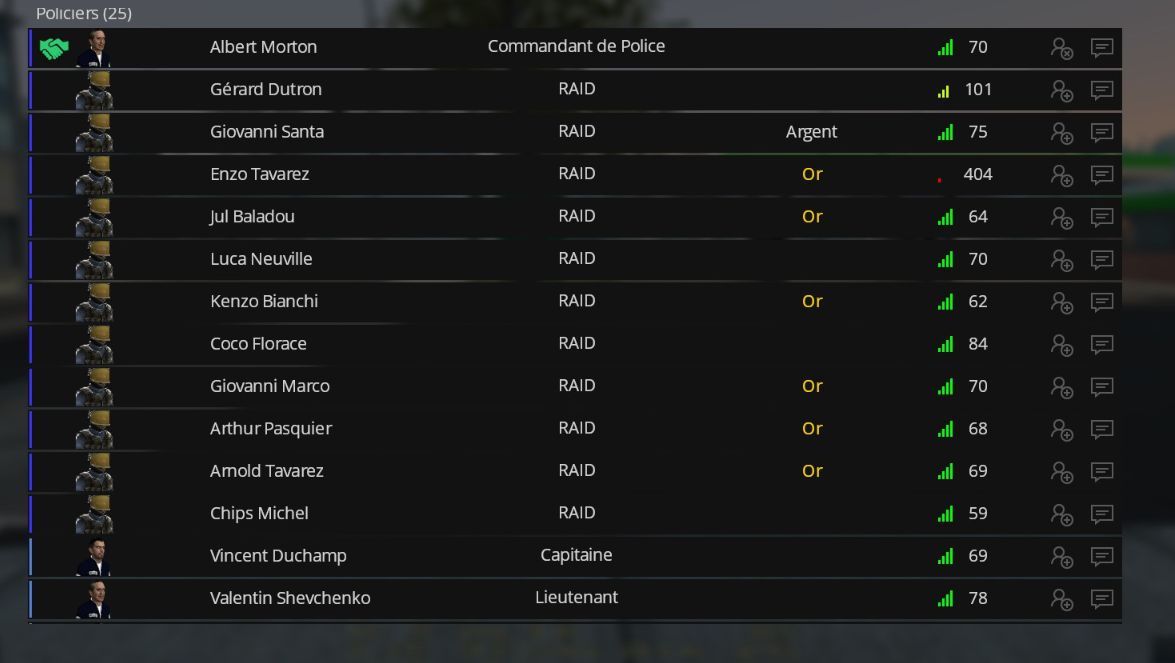Click Vincent Duchamp's avatar picture
The width and height of the screenshot is (1175, 663).
coord(94,557)
